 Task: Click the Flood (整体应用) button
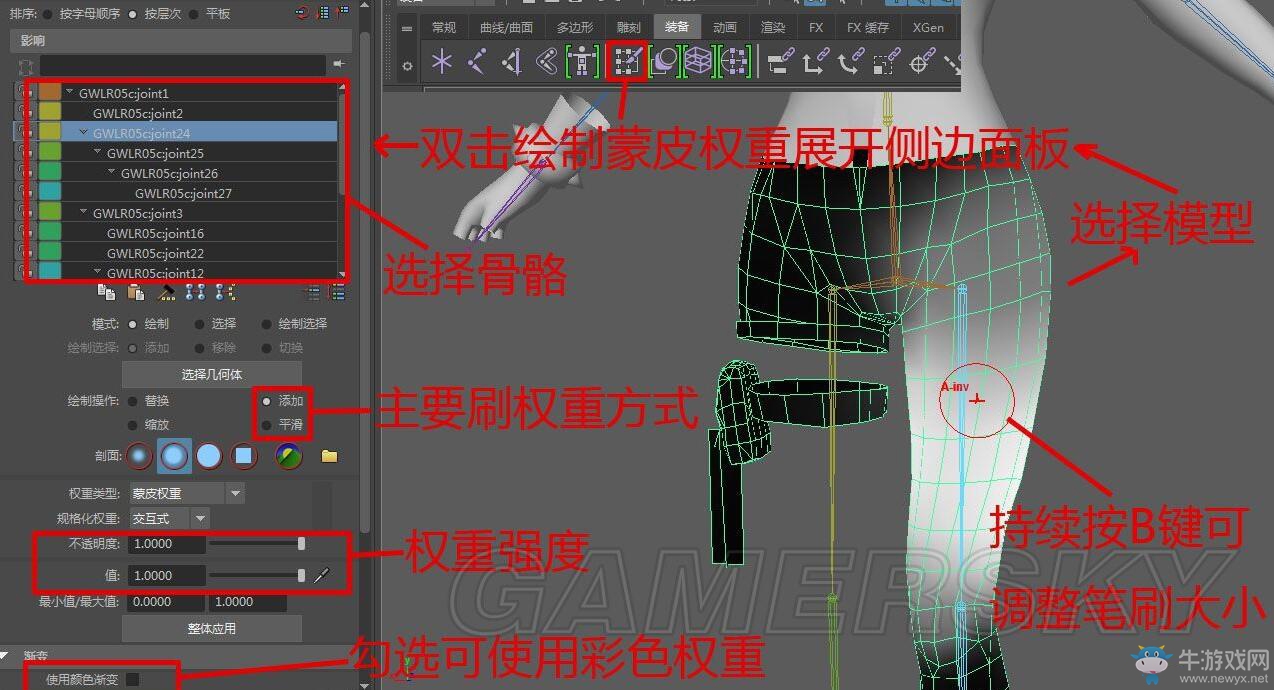(x=211, y=629)
